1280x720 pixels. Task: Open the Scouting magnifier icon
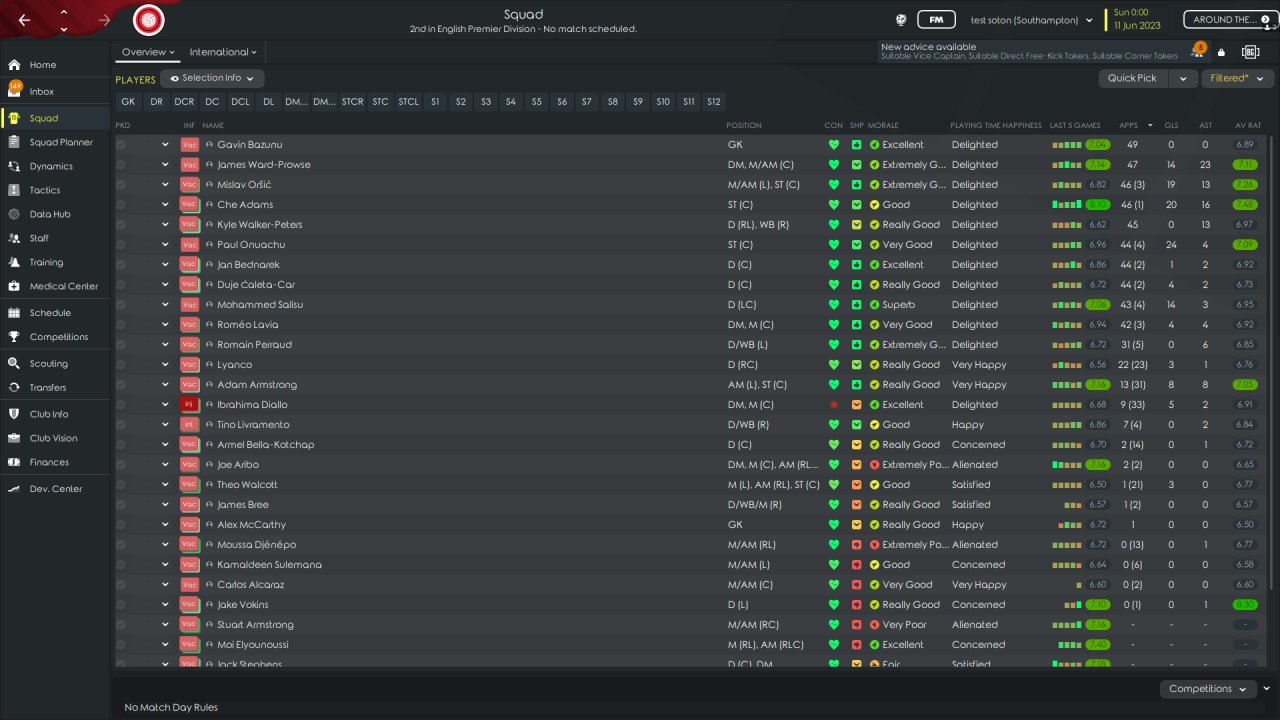(x=14, y=364)
